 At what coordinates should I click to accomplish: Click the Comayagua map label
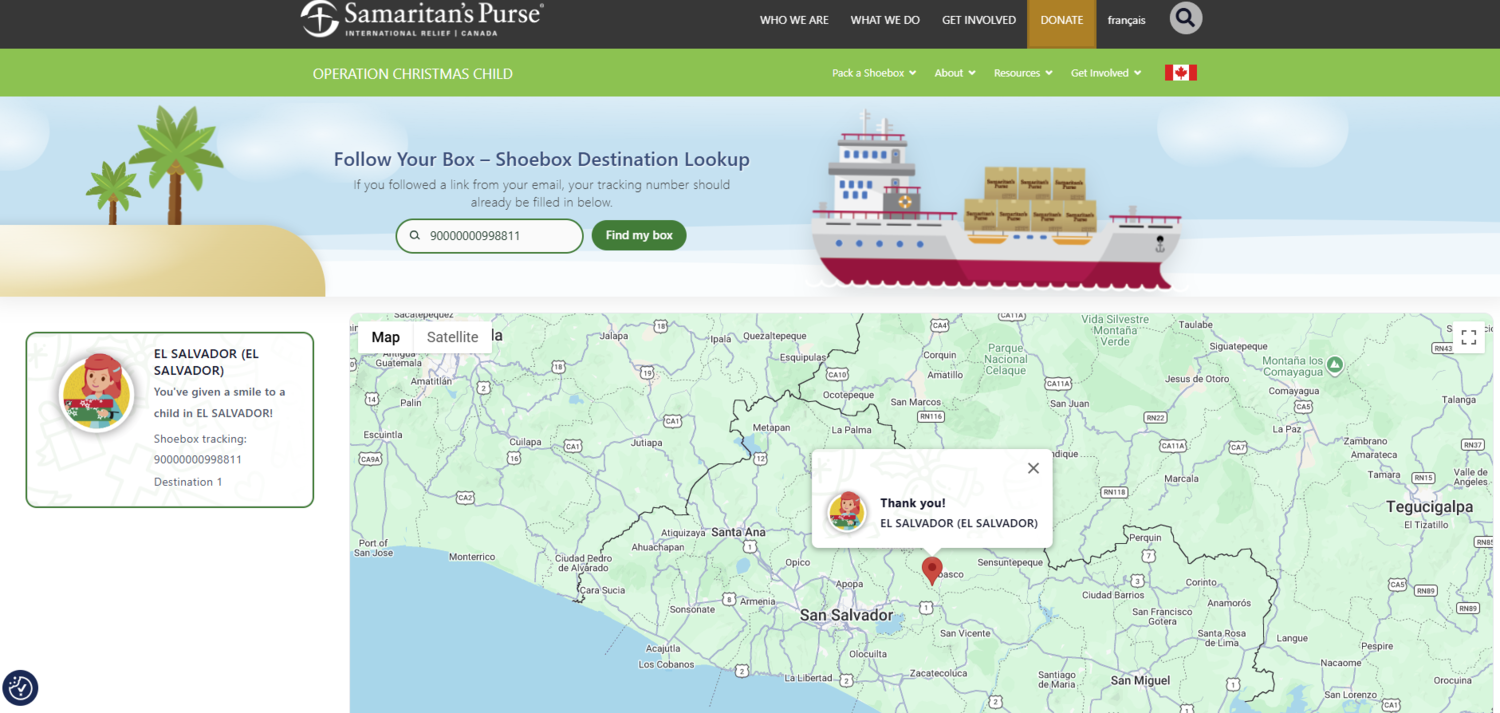pyautogui.click(x=1294, y=392)
